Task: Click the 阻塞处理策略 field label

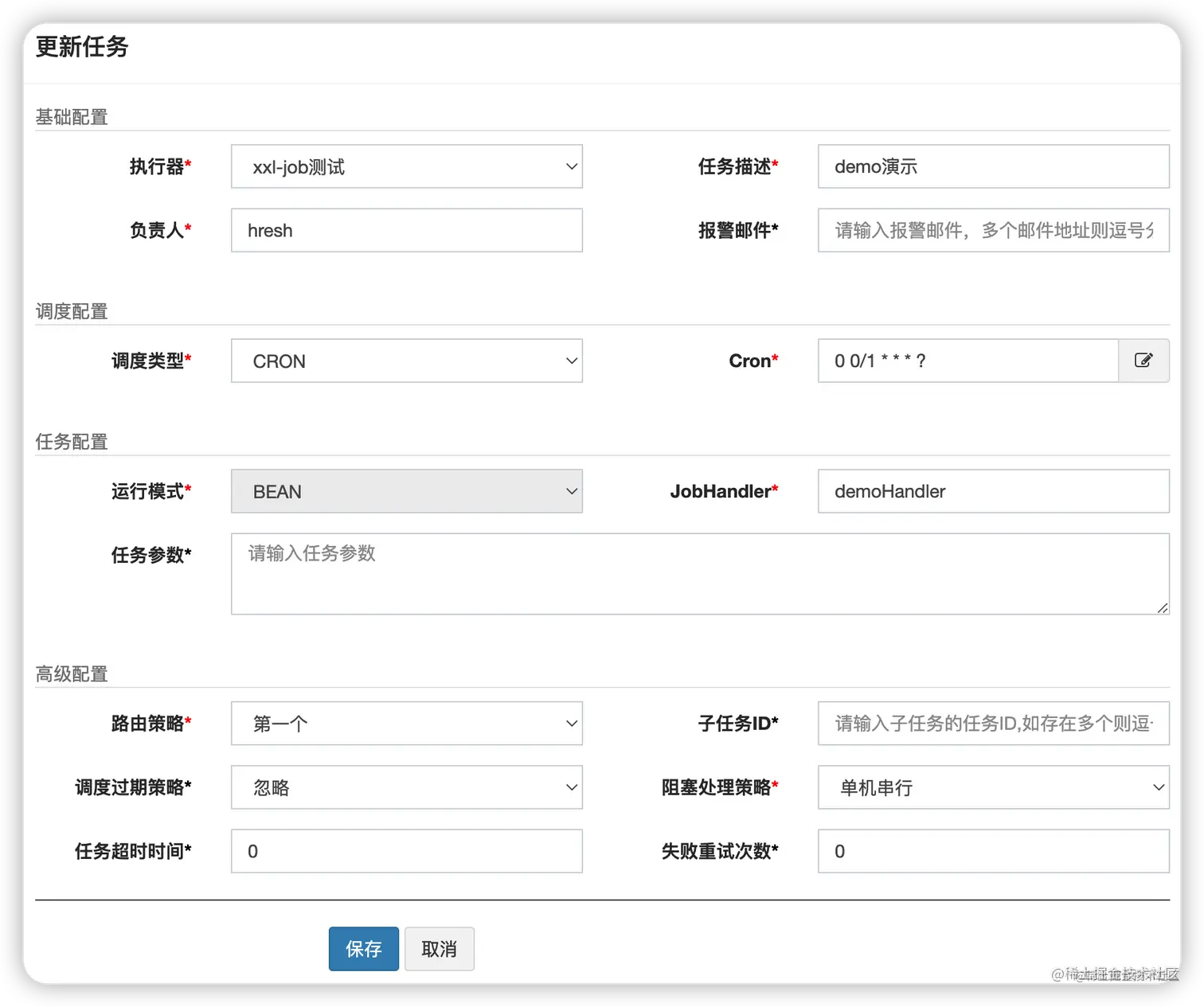Action: tap(720, 787)
